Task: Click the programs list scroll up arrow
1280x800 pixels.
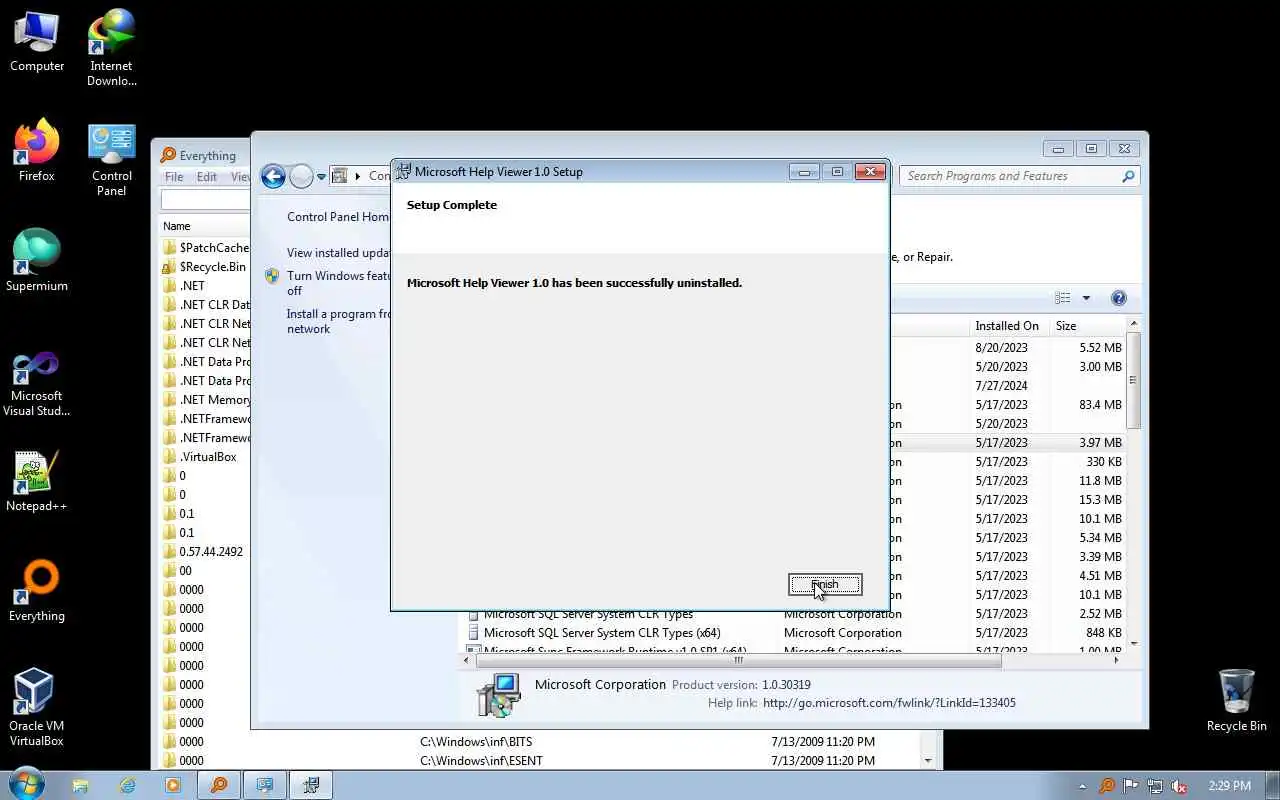Action: point(1133,324)
